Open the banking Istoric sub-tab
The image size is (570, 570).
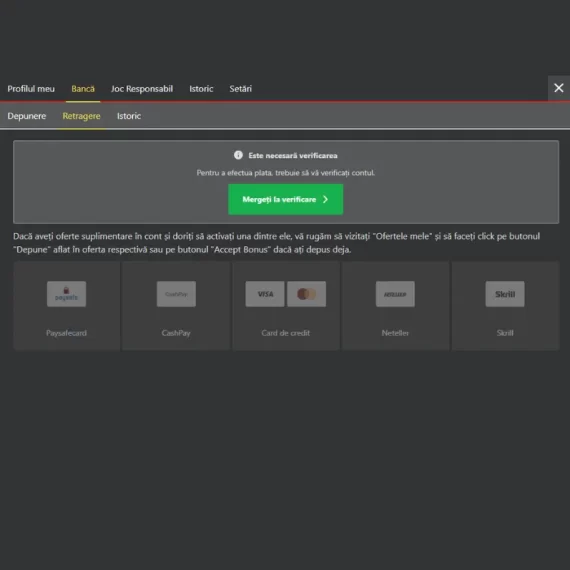129,116
